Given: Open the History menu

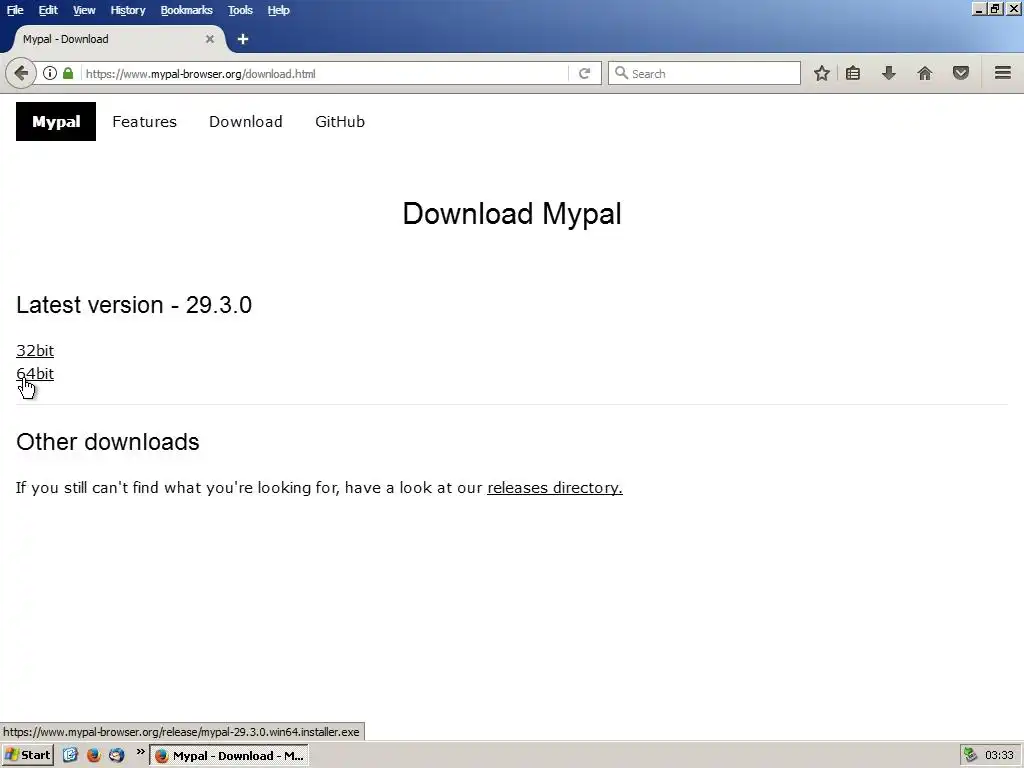Looking at the screenshot, I should 127,10.
